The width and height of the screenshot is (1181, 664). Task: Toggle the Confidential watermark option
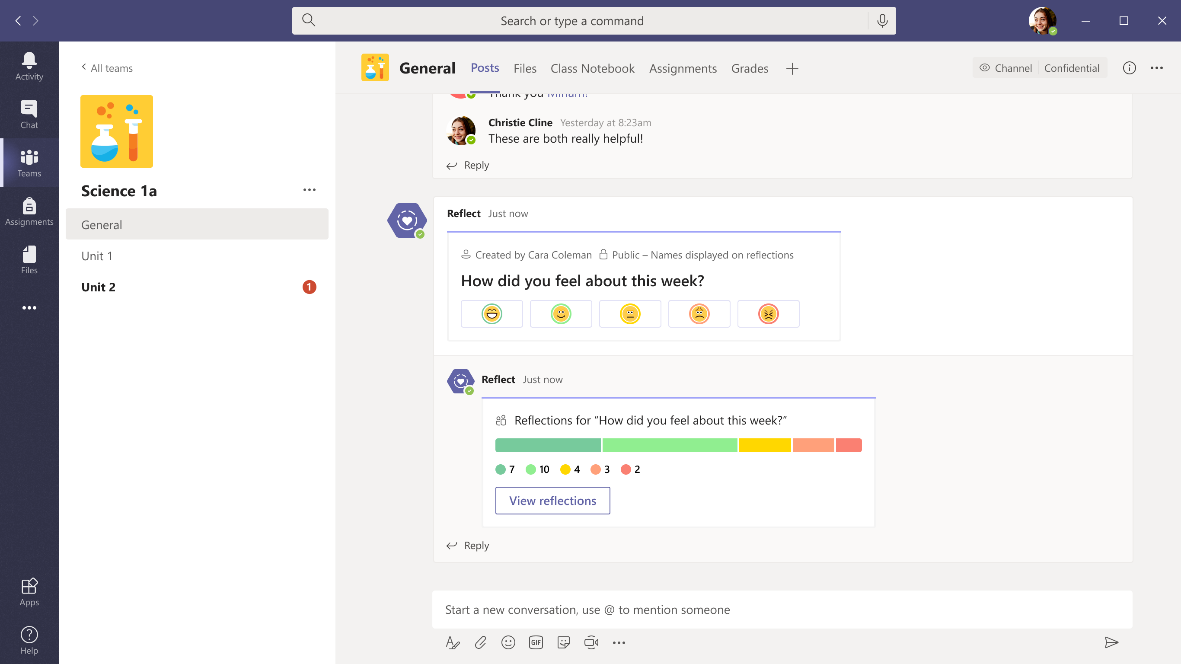tap(1071, 67)
